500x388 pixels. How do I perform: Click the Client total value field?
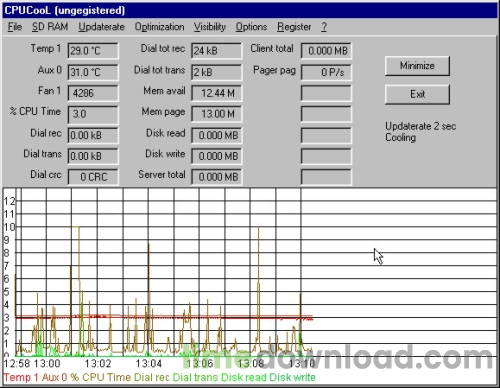pyautogui.click(x=326, y=51)
